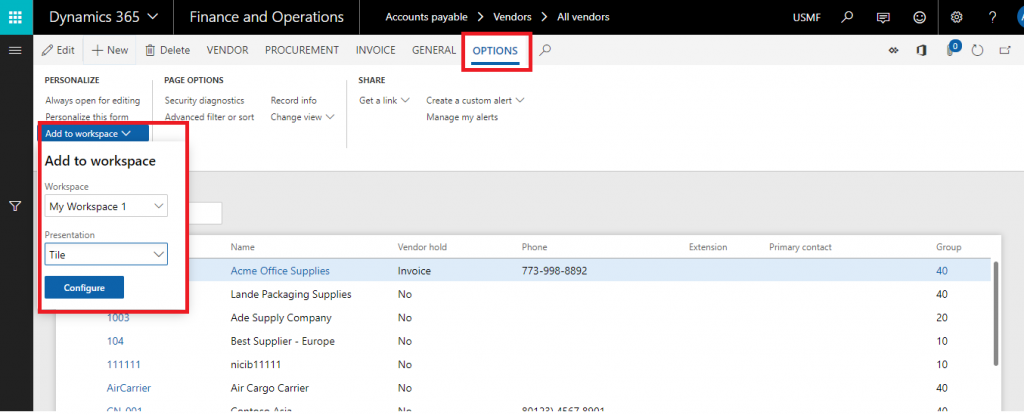Click the attachments icon with badge 0

click(952, 50)
